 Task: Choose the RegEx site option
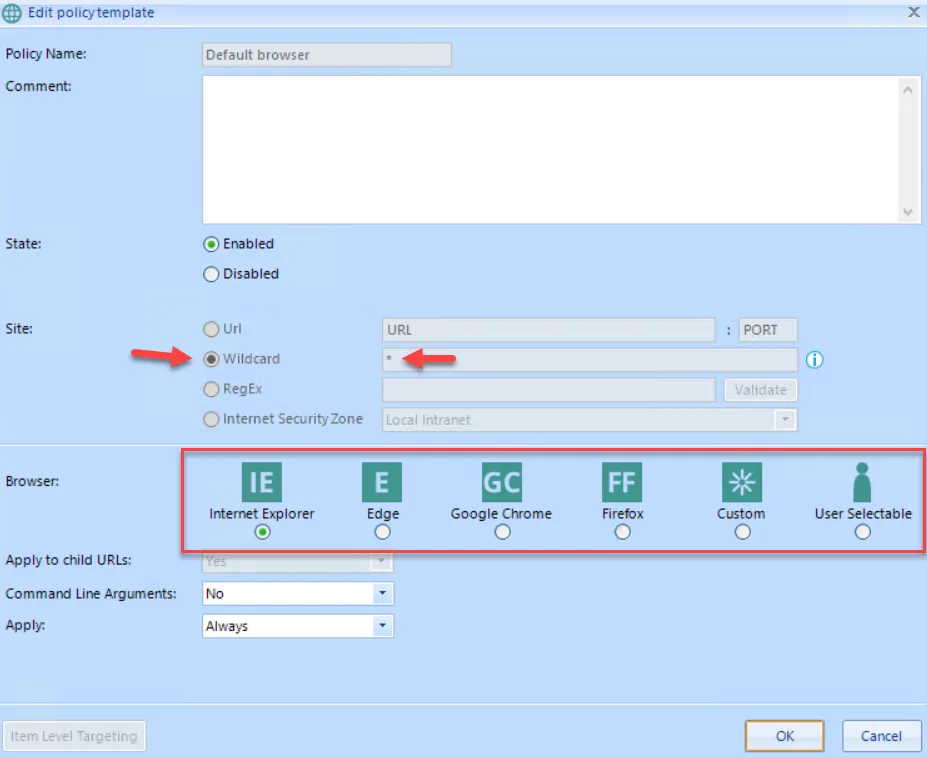point(211,389)
